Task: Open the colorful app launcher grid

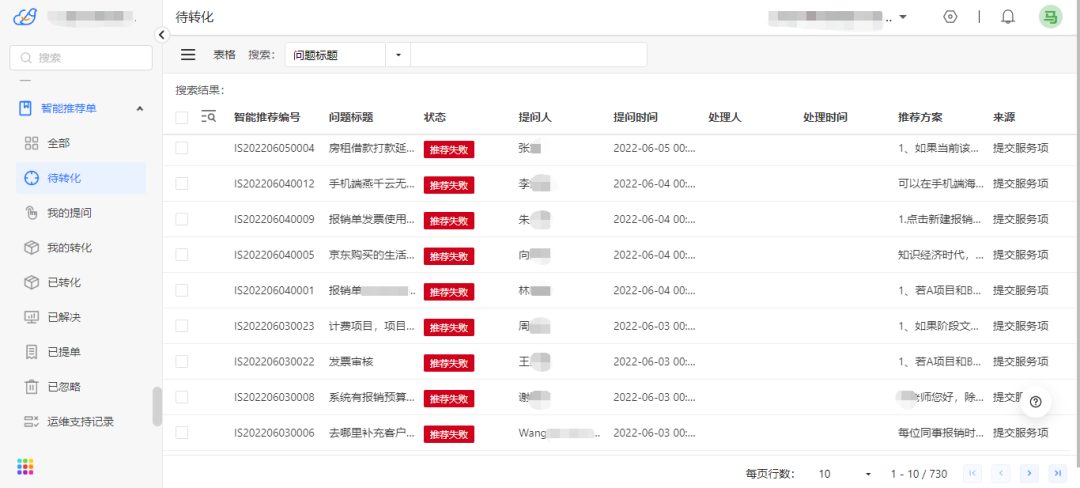Action: click(x=25, y=467)
